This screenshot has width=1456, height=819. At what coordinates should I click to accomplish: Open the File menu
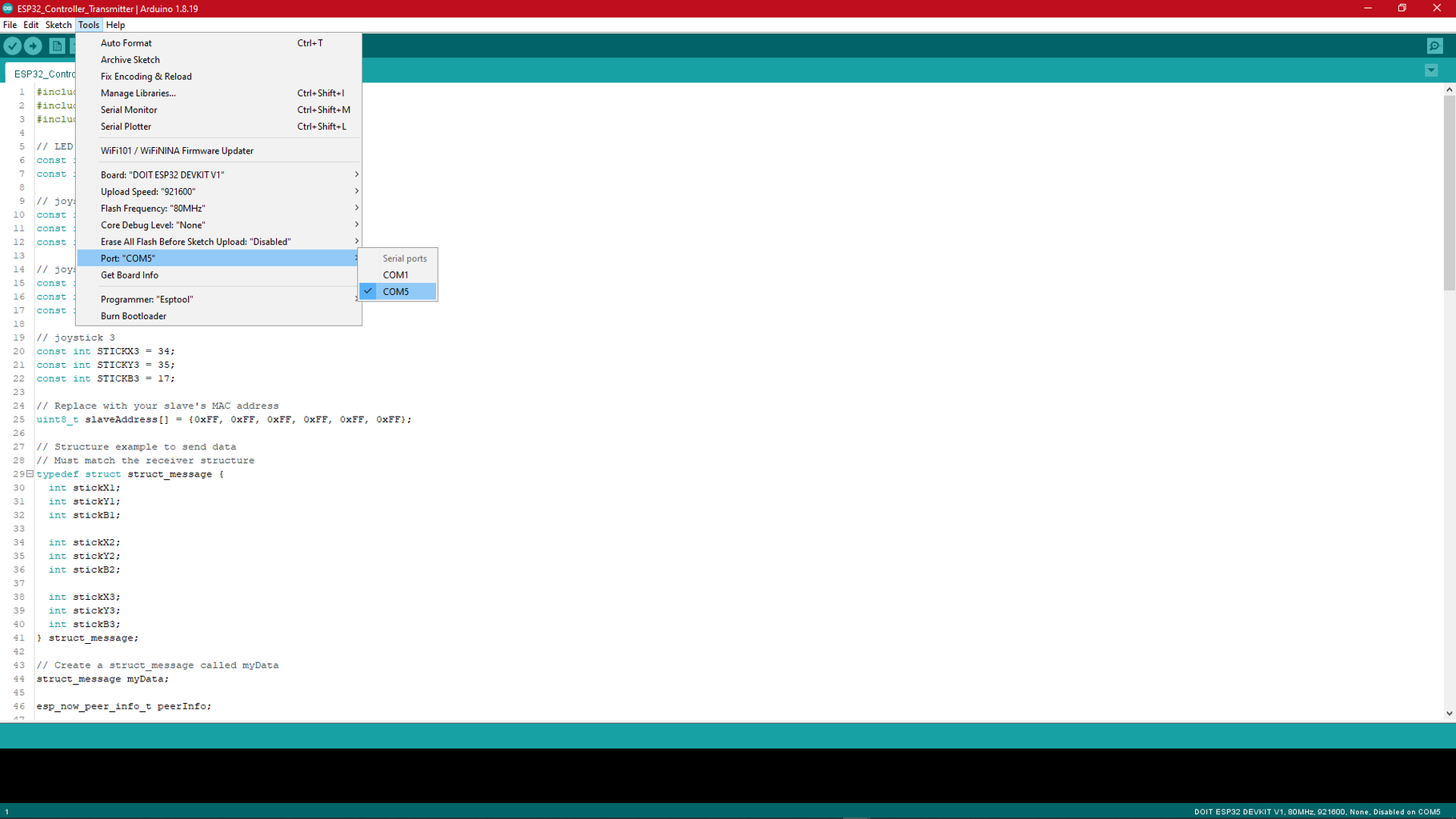[10, 25]
